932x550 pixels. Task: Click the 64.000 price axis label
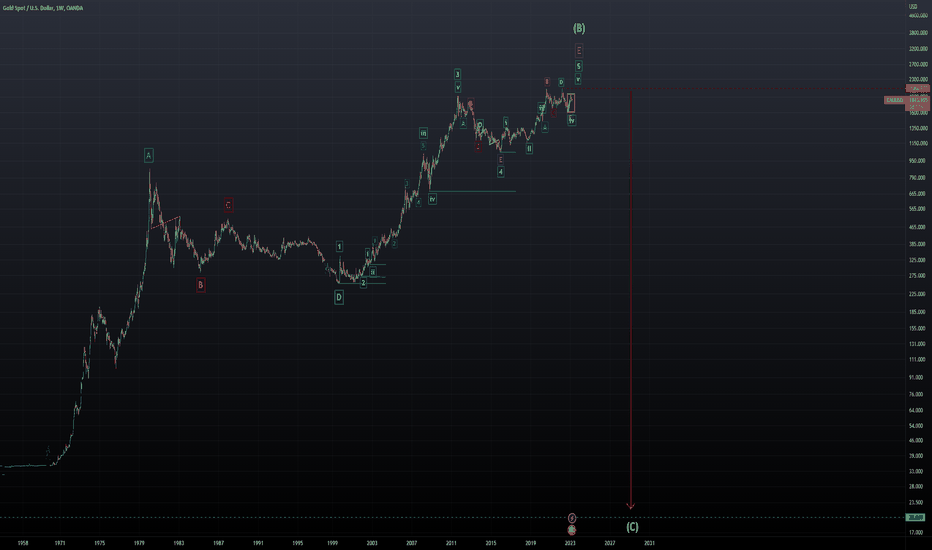point(915,410)
